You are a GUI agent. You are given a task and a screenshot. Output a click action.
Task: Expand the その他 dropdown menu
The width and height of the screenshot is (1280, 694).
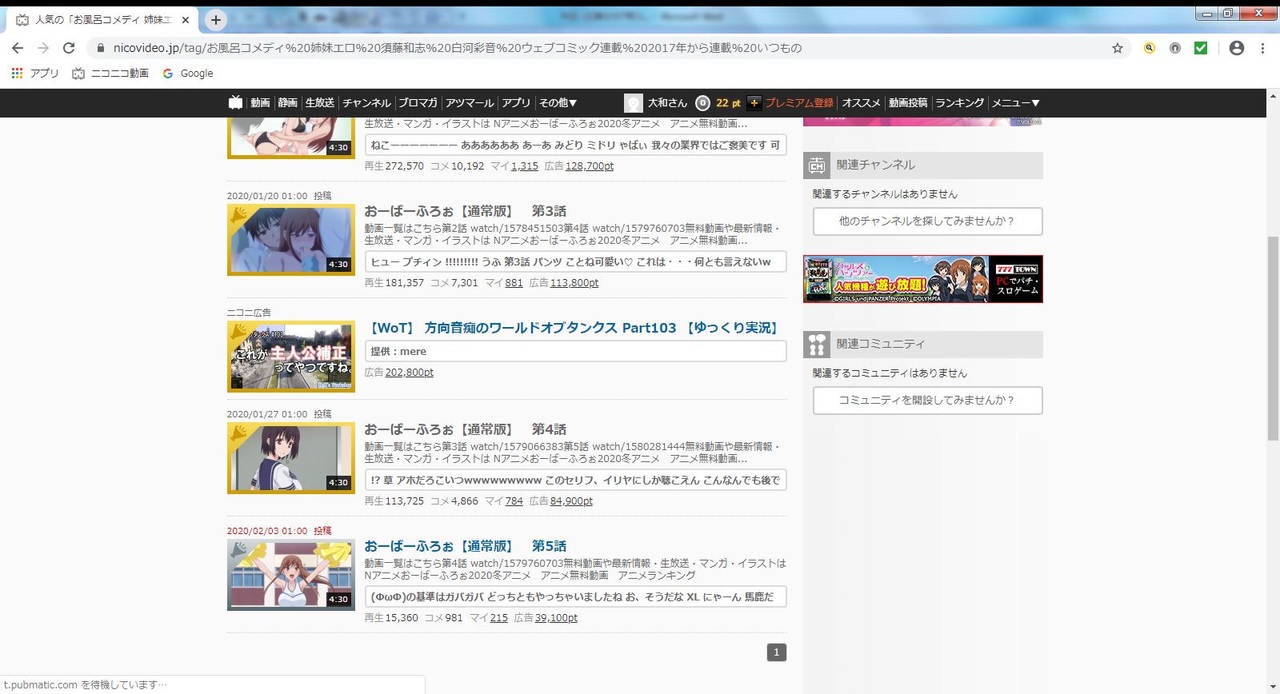tap(558, 103)
